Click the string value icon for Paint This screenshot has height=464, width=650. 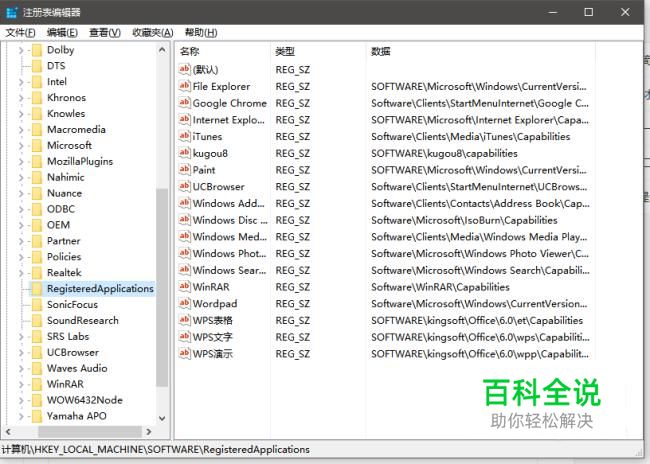pos(184,169)
